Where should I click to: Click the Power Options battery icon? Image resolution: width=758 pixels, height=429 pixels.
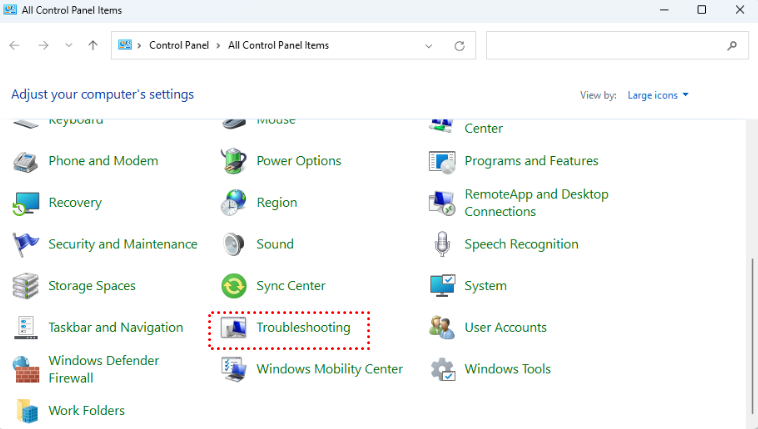point(234,161)
